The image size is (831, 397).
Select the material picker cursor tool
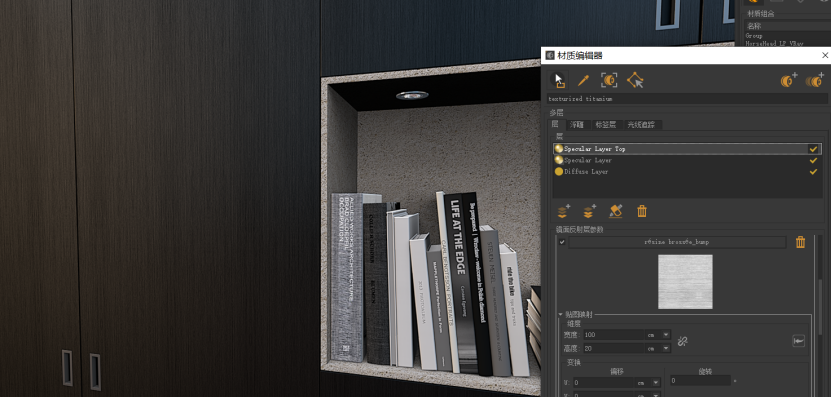tap(558, 80)
